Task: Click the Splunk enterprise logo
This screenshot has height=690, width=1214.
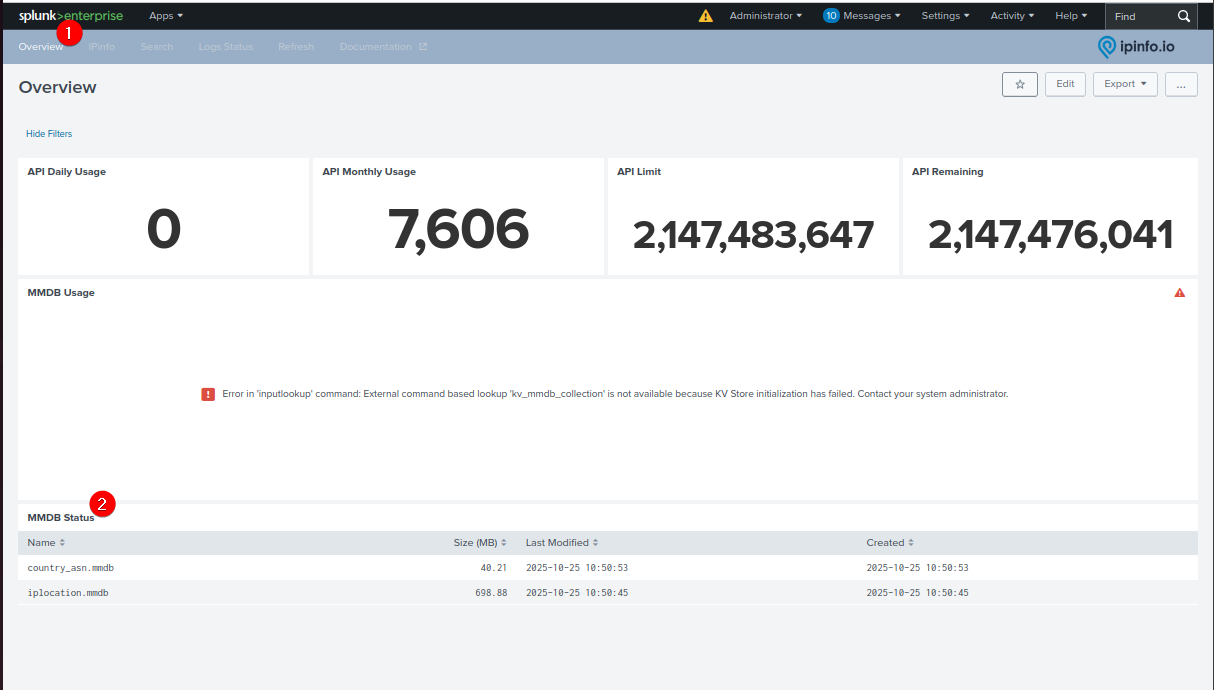Action: click(68, 15)
